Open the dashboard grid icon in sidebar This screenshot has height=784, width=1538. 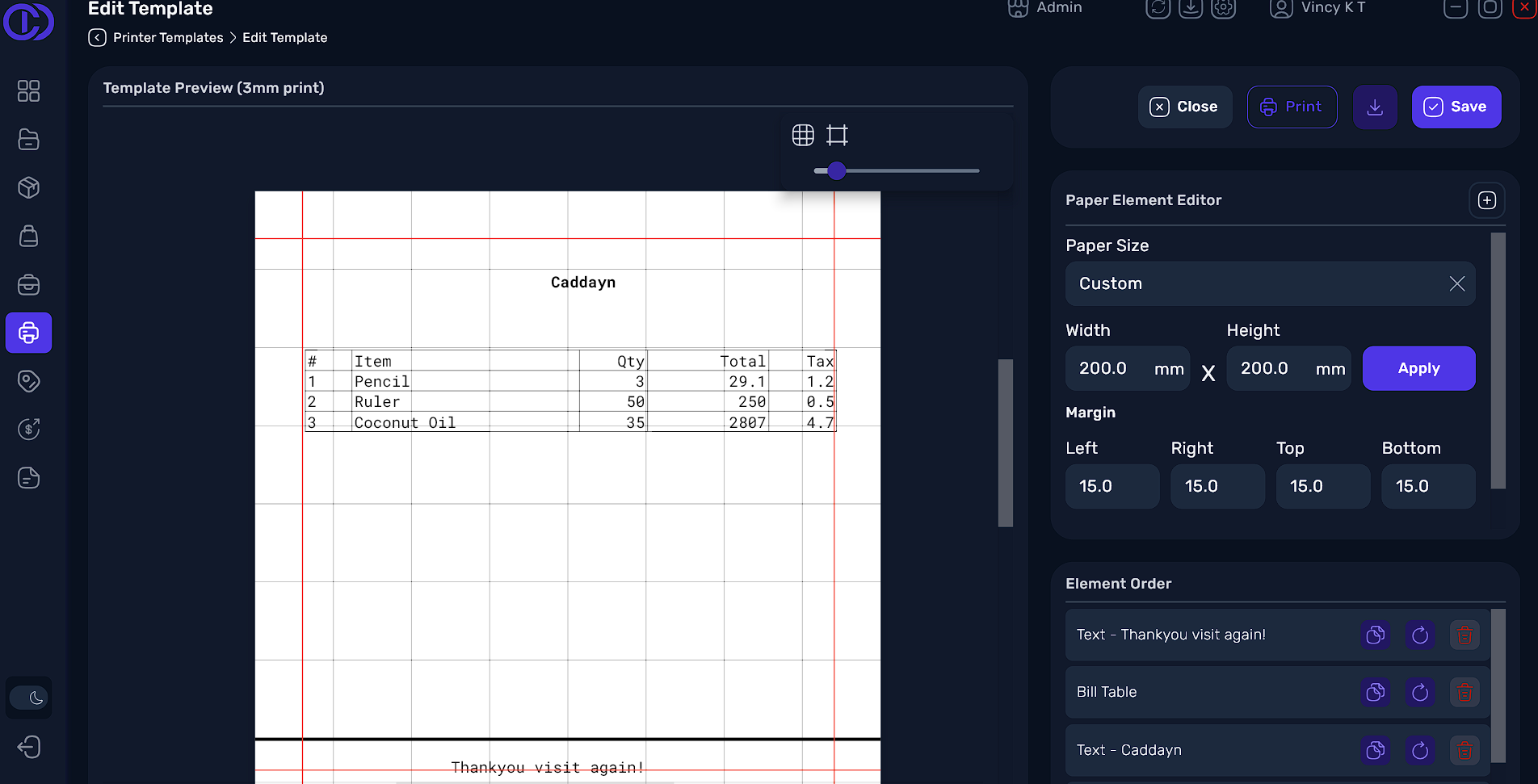coord(29,91)
